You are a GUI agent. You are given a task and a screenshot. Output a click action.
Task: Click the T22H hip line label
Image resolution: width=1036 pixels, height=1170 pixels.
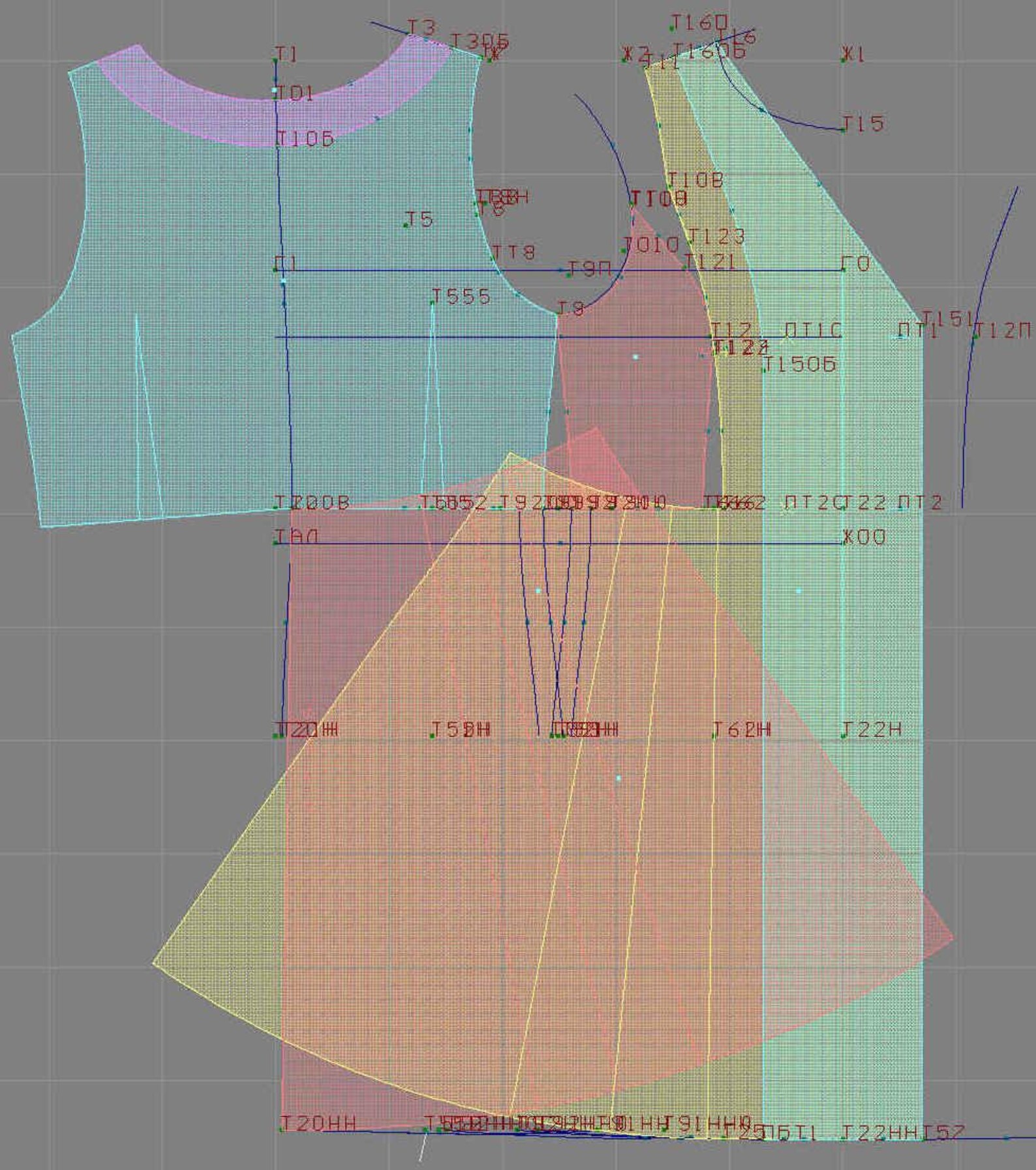(x=872, y=729)
